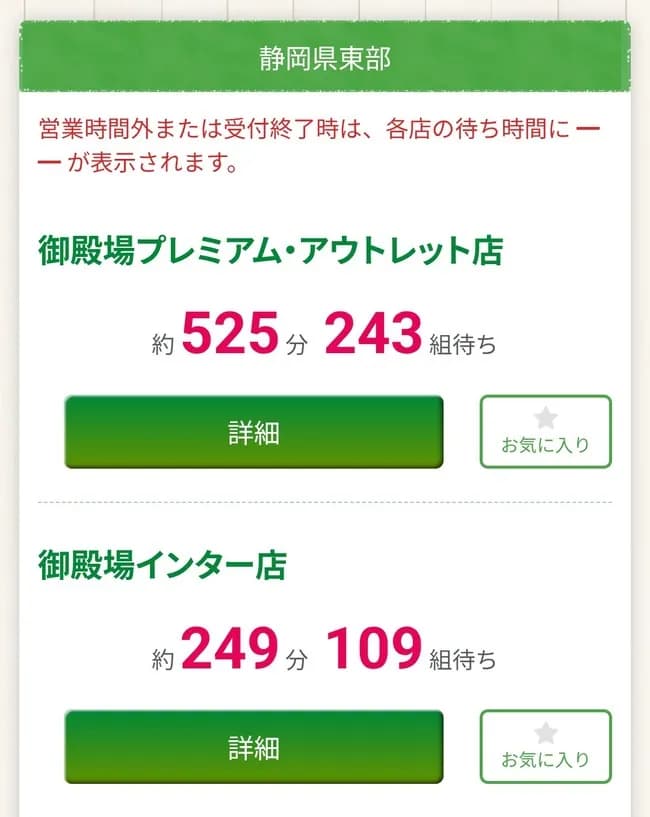Select the 静岡県東部 region header tab
Image resolution: width=650 pixels, height=817 pixels.
click(325, 57)
